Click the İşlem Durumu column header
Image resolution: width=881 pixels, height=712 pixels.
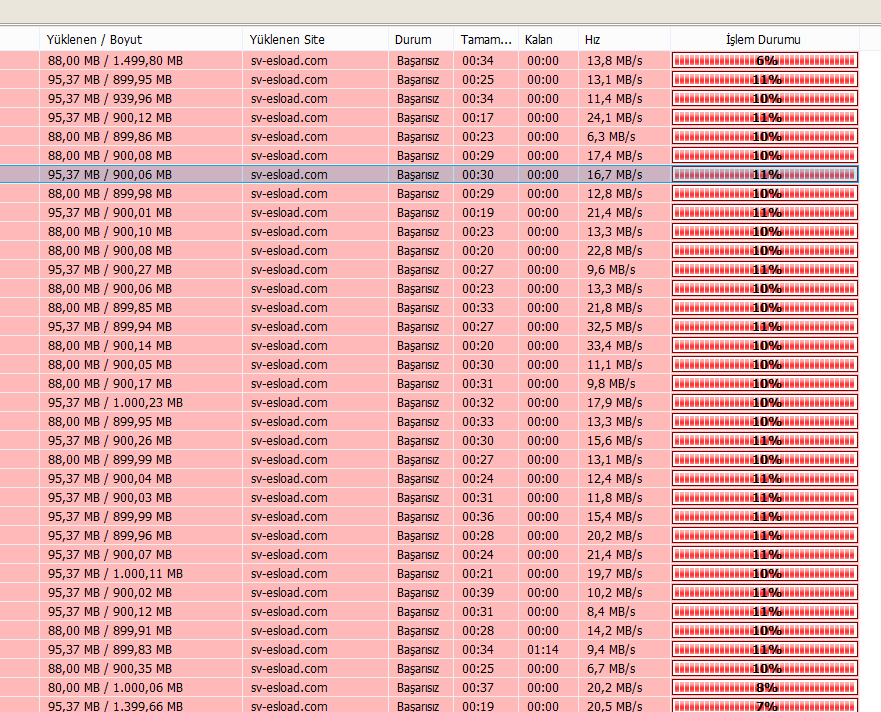point(764,39)
